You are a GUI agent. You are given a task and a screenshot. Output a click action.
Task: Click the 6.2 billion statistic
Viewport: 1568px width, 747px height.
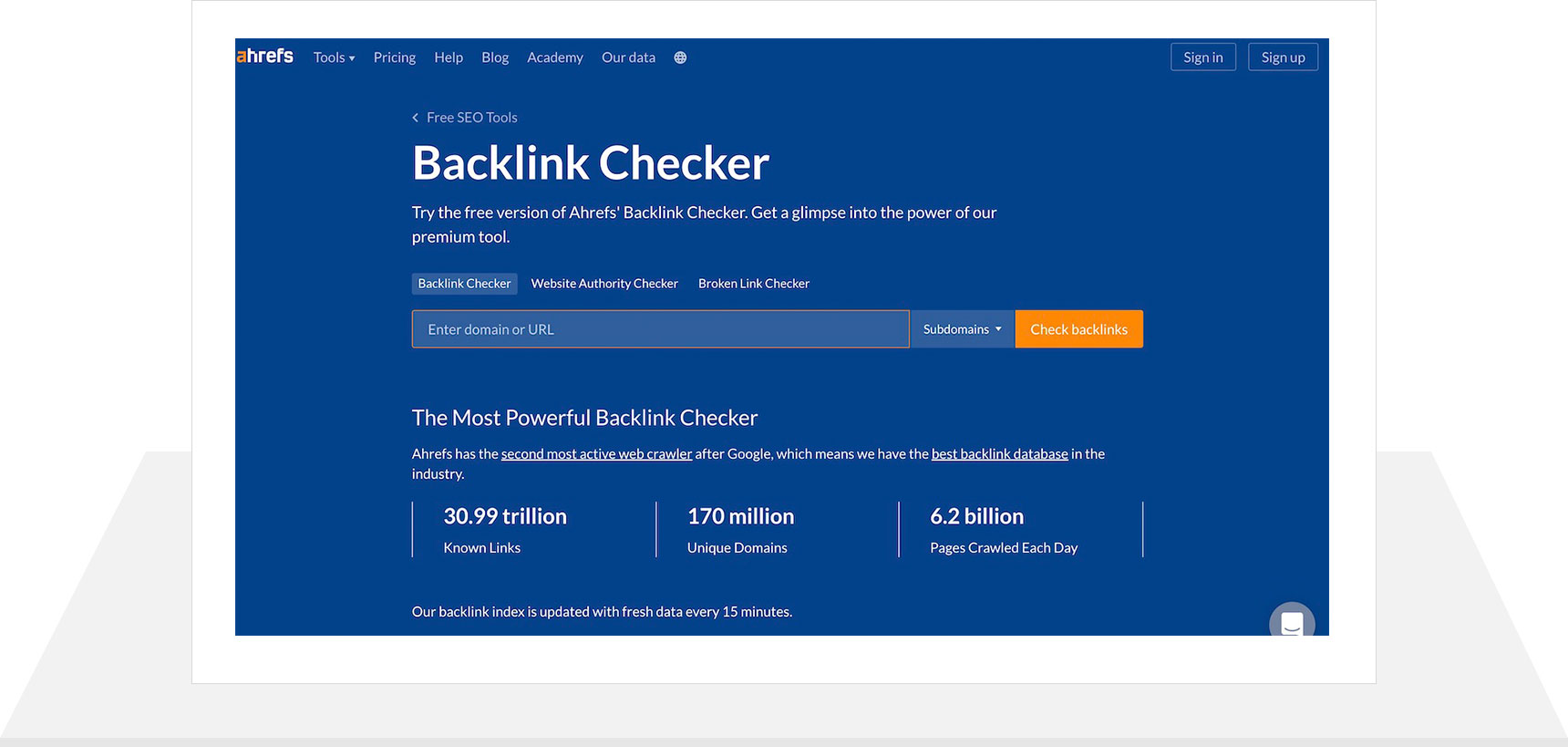(976, 516)
